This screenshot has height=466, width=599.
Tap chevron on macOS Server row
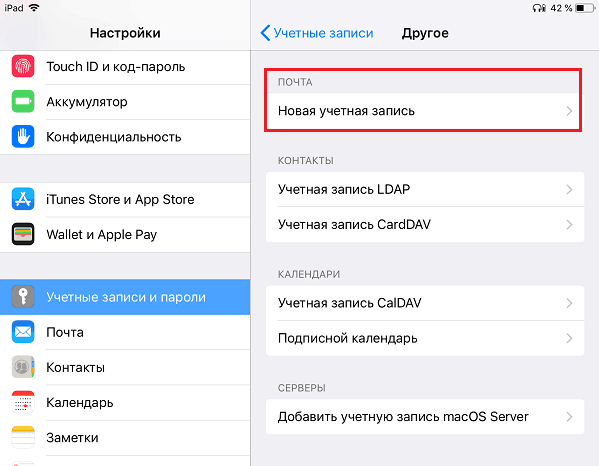pyautogui.click(x=569, y=417)
